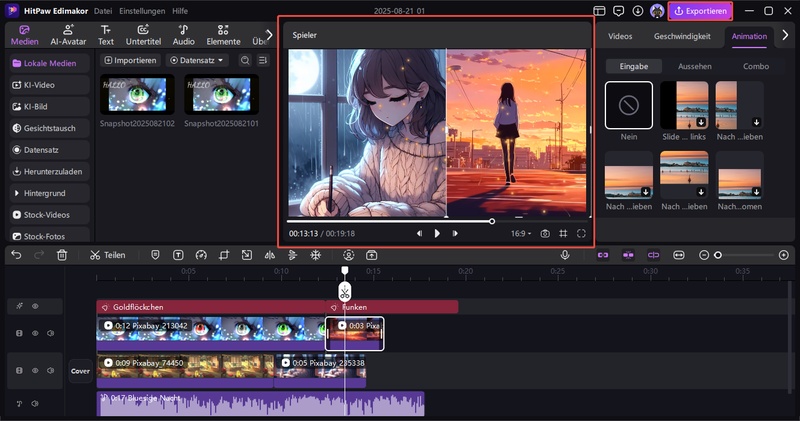
Task: Select the Combo animation sub-tab
Action: (x=756, y=66)
